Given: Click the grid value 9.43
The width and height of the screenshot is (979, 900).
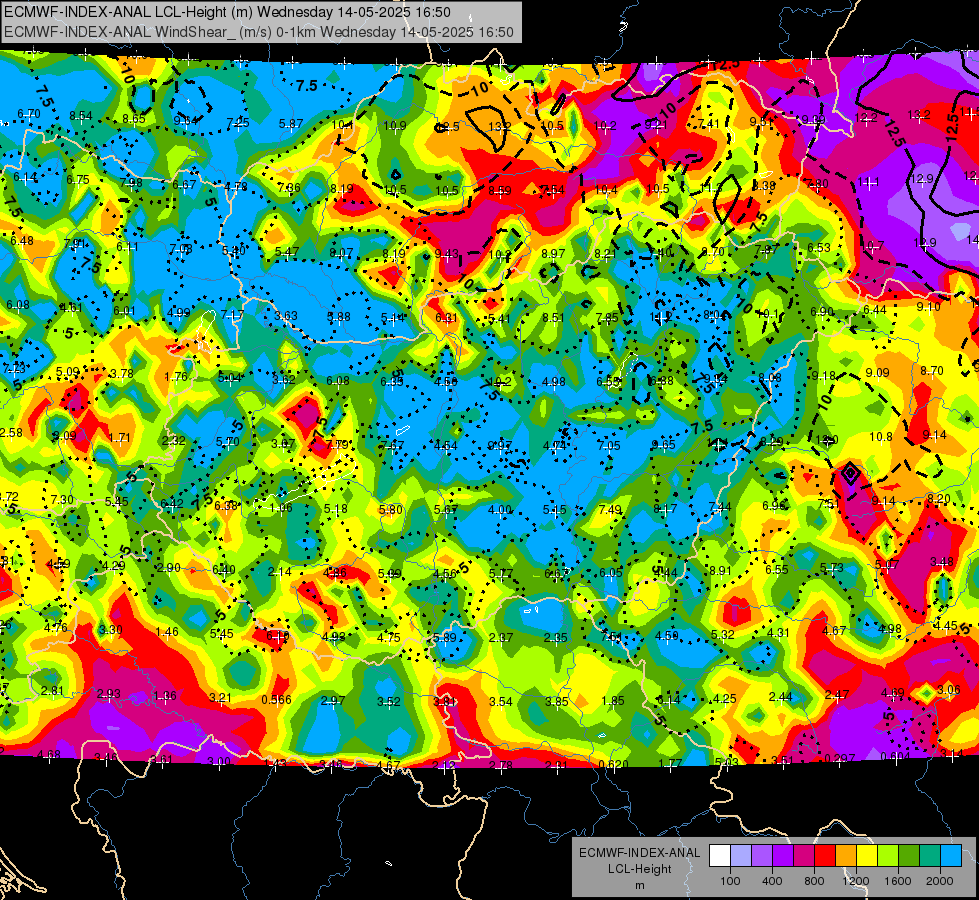Looking at the screenshot, I should [x=446, y=253].
